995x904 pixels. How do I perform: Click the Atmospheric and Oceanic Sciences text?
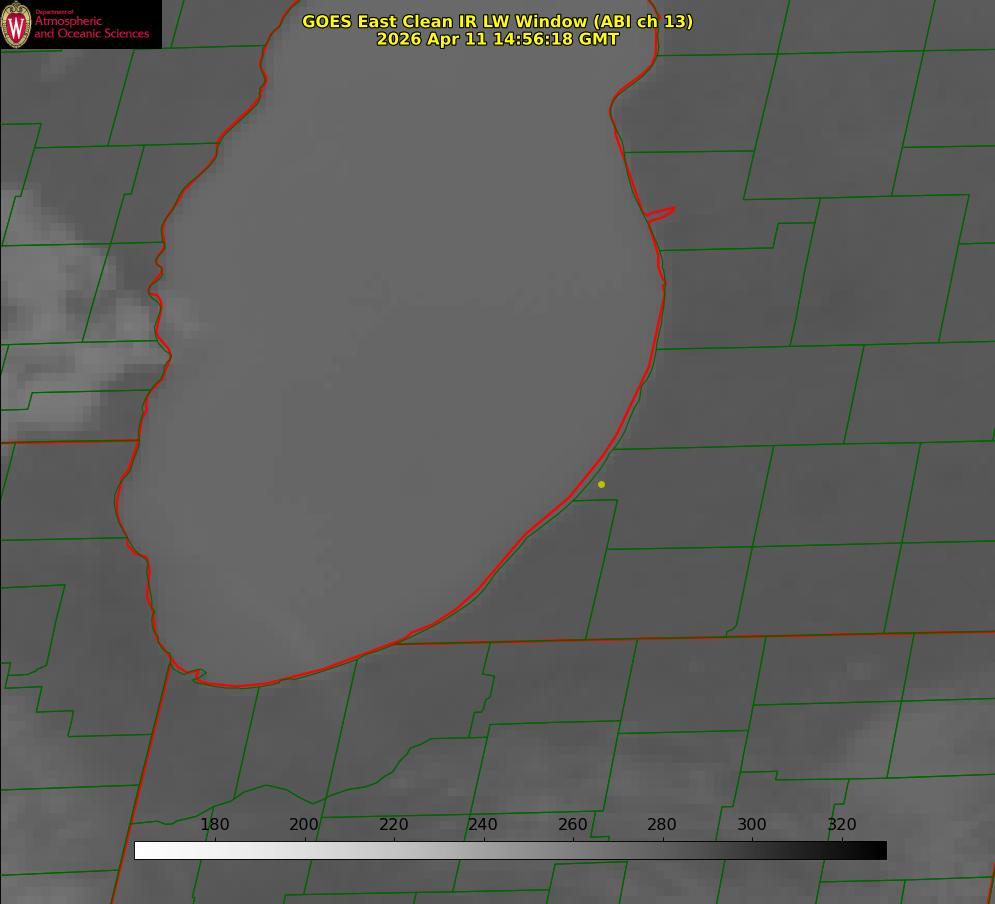point(91,27)
